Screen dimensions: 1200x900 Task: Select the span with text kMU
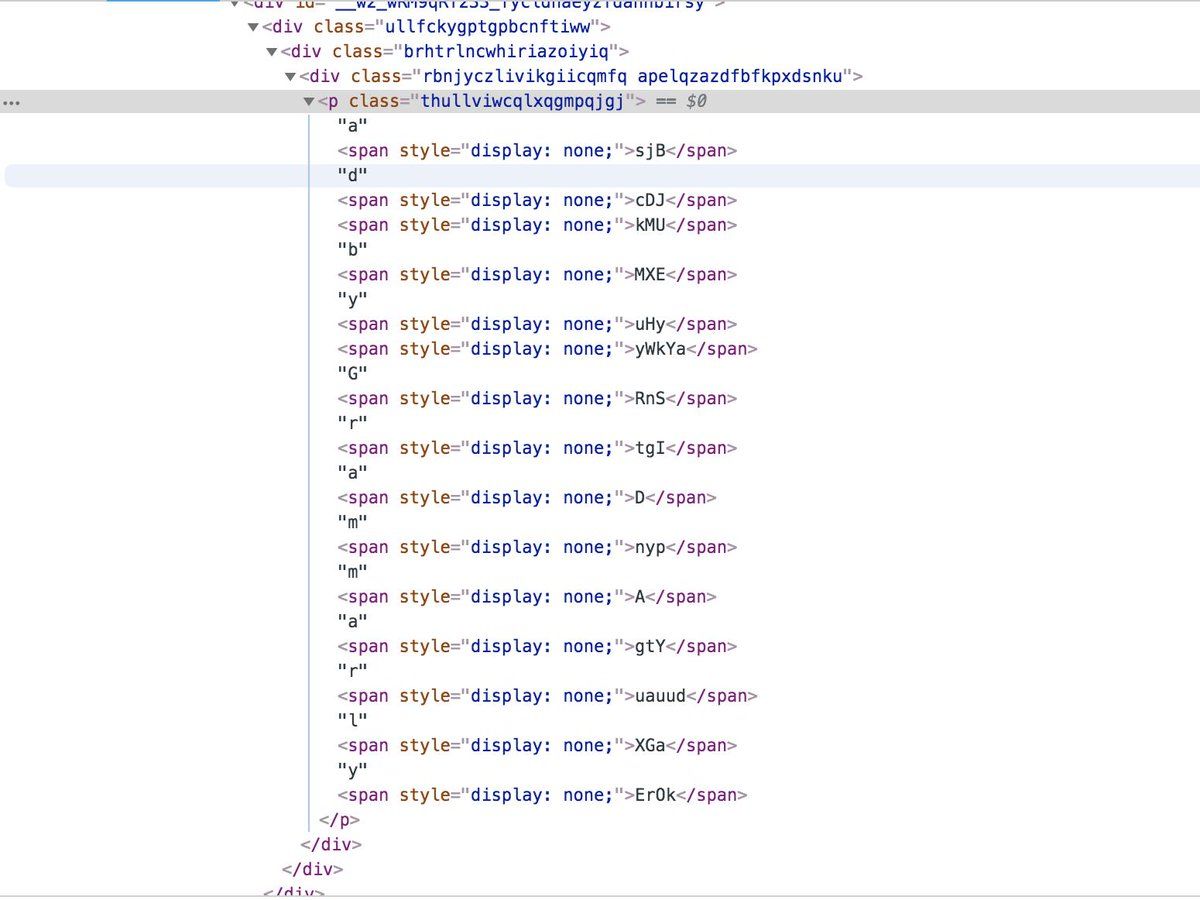pos(537,225)
